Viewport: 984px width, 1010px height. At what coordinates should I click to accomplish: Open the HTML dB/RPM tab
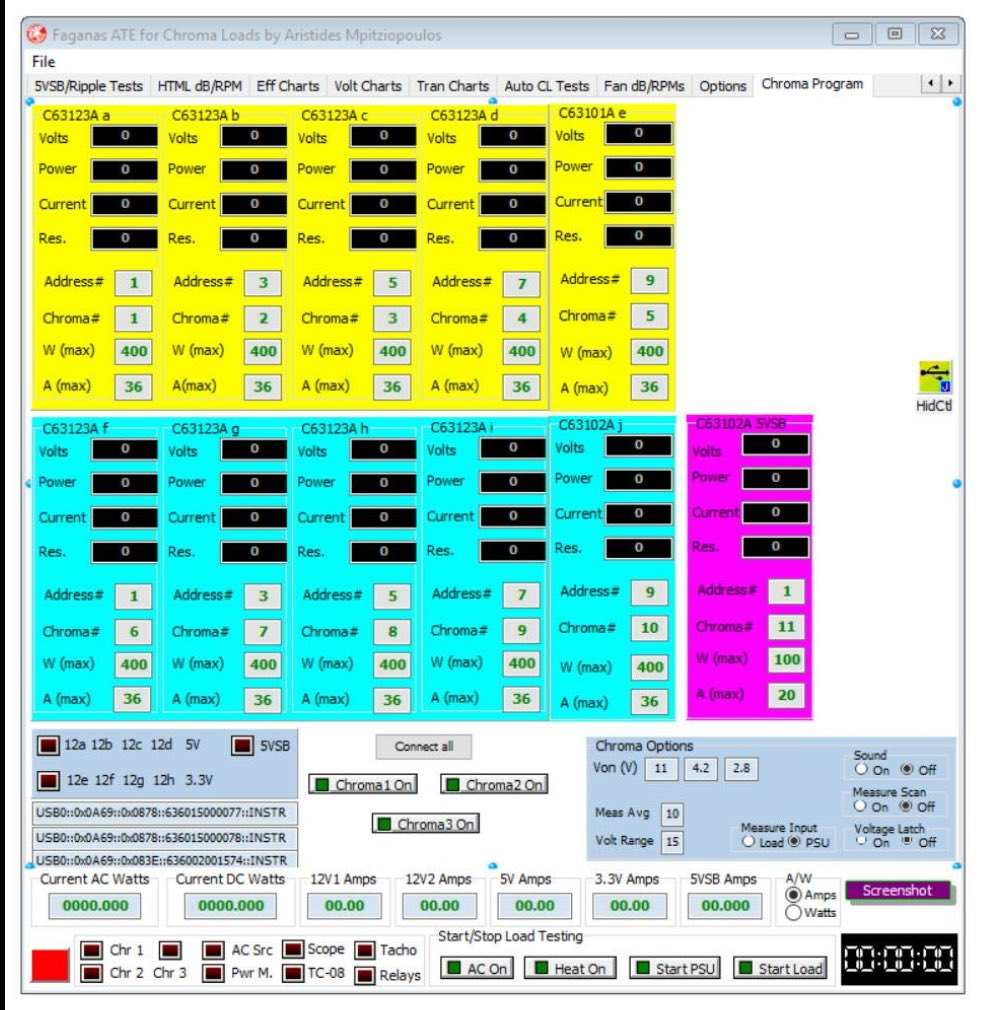200,86
